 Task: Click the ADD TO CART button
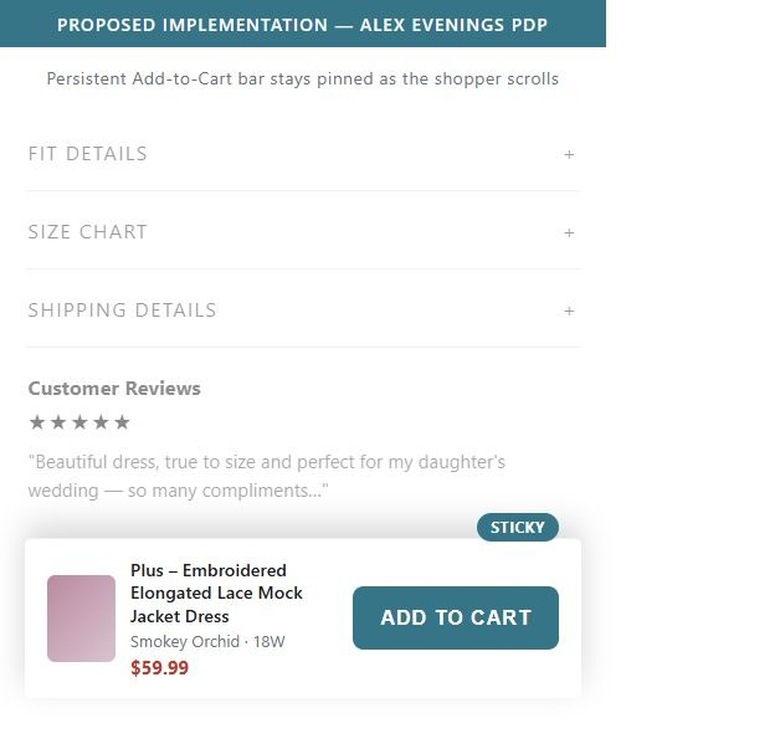(x=456, y=618)
